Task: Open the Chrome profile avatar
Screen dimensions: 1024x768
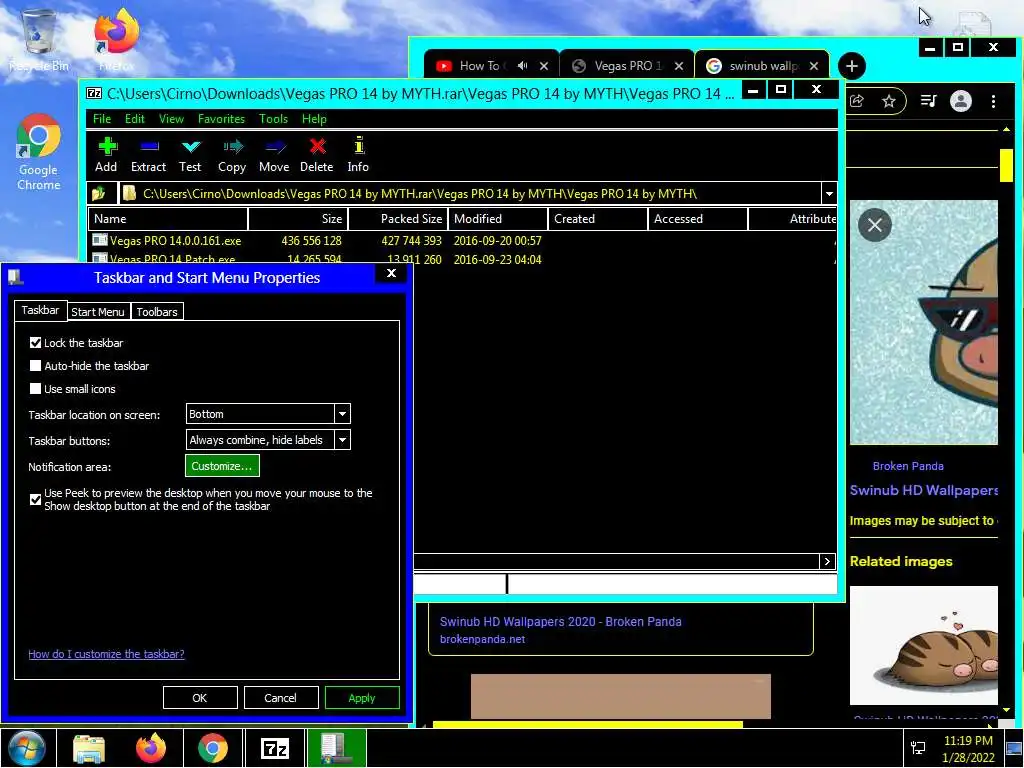Action: pyautogui.click(x=961, y=101)
